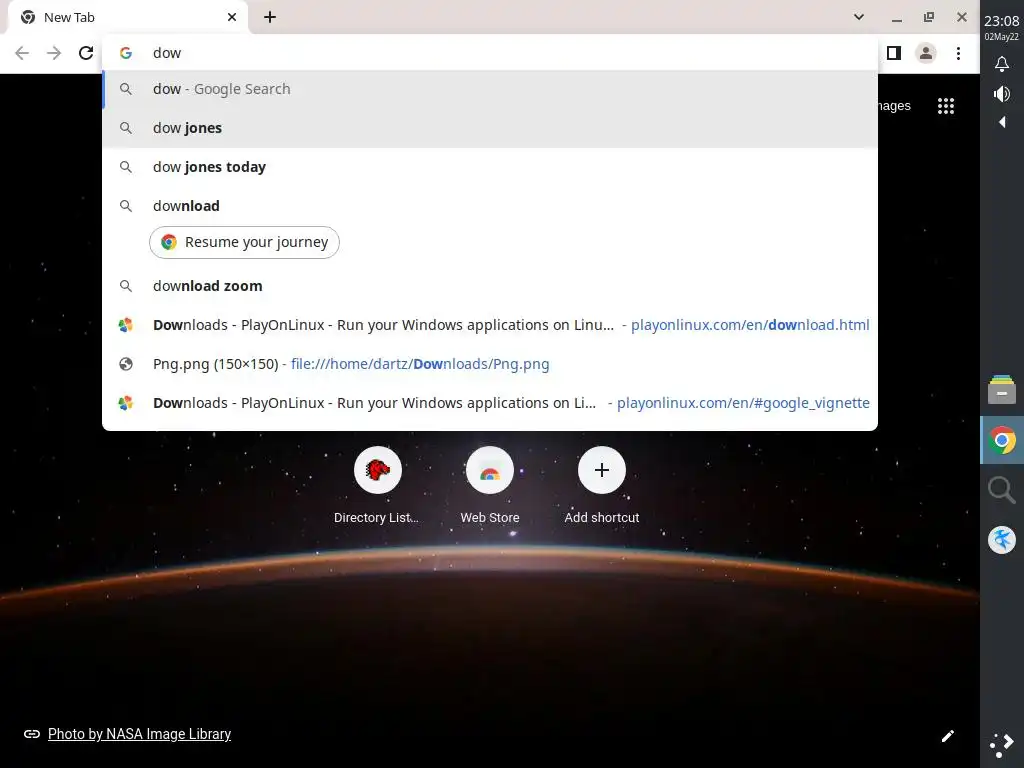Open Png.png file suggestion
This screenshot has width=1024, height=768.
(490, 364)
